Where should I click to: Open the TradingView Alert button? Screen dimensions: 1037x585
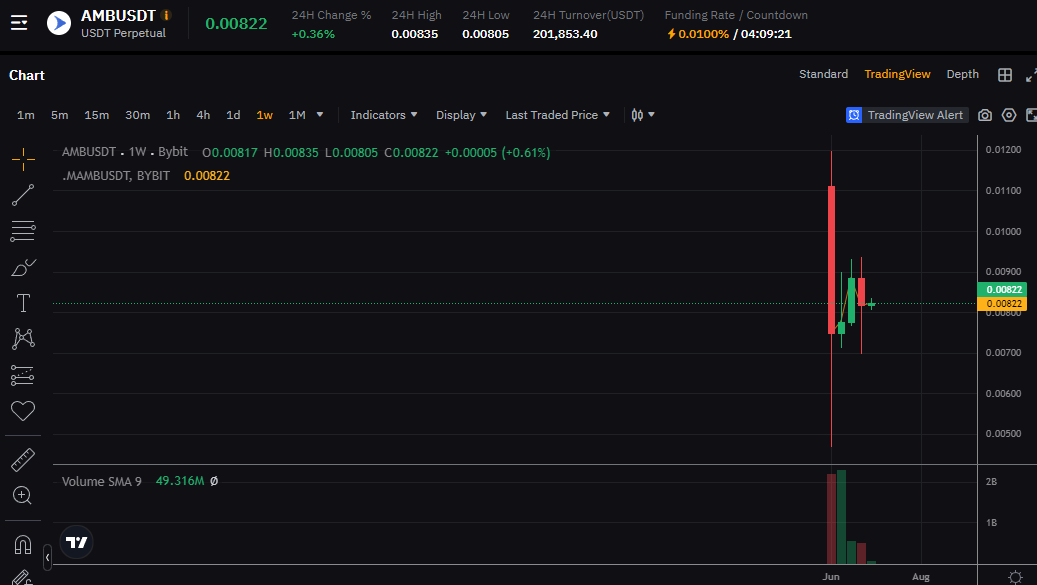coord(907,115)
